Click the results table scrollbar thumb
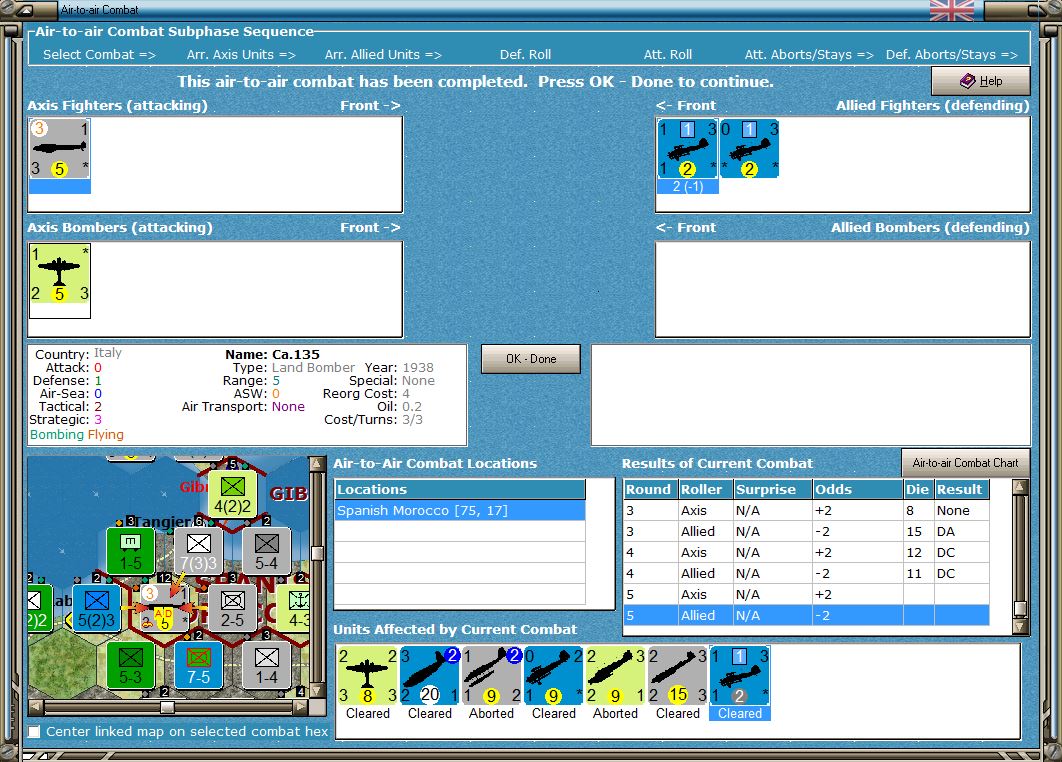Image resolution: width=1062 pixels, height=762 pixels. [x=1020, y=608]
